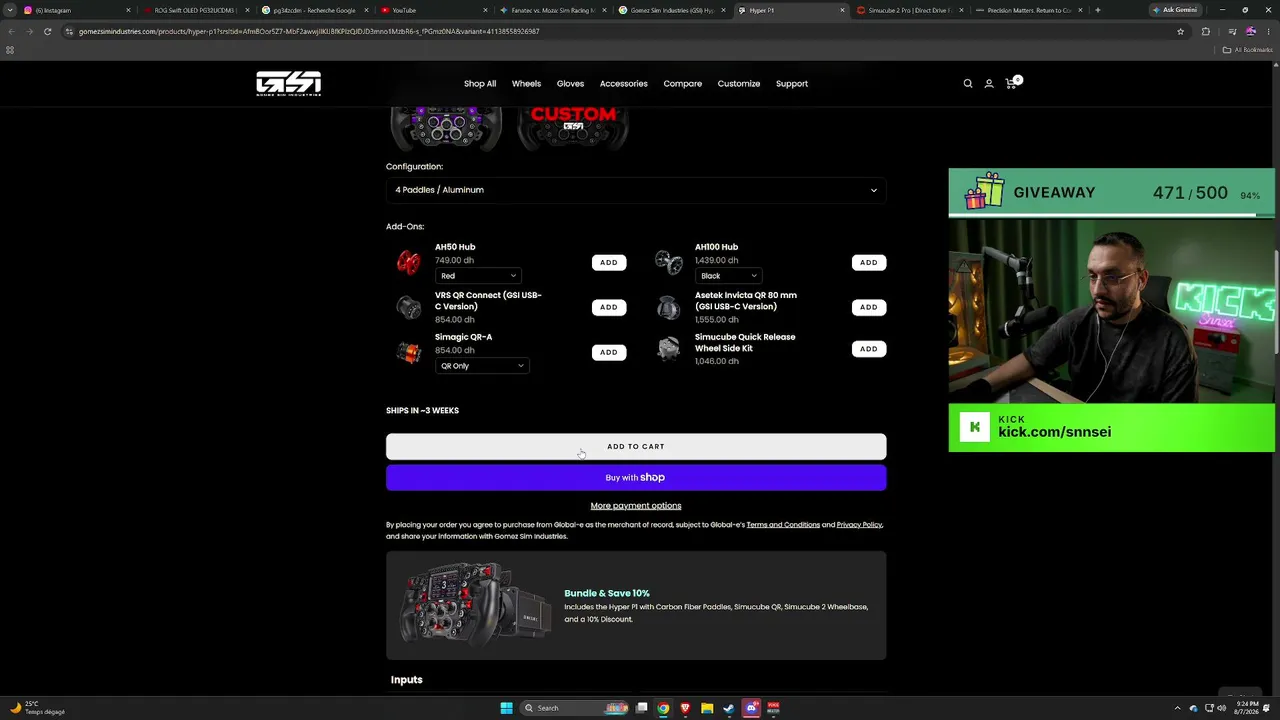The image size is (1280, 720).
Task: Switch to the Simucube 2 Pro tab
Action: pyautogui.click(x=909, y=10)
